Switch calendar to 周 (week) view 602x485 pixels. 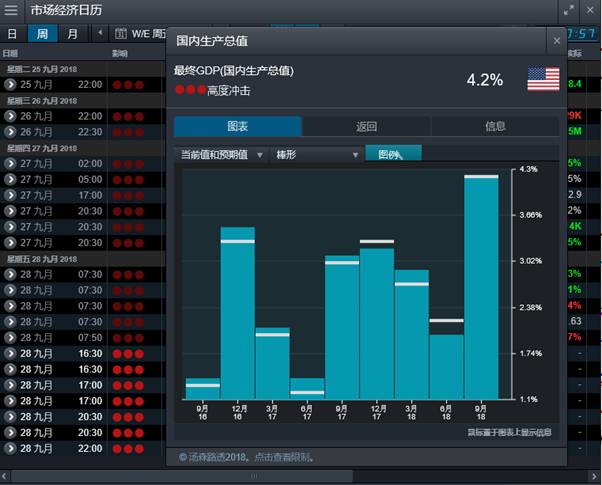pyautogui.click(x=42, y=34)
